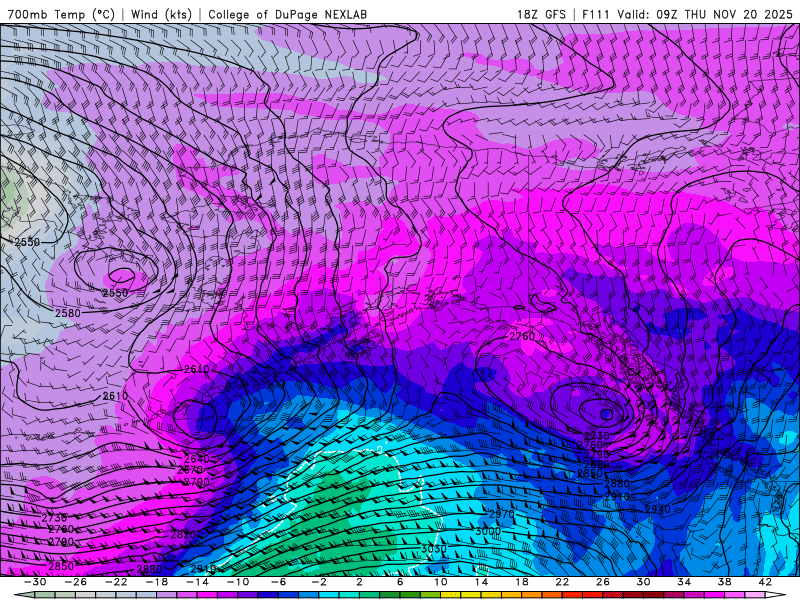The image size is (800, 600).
Task: Click the -6 value on the color scale
Action: (278, 582)
